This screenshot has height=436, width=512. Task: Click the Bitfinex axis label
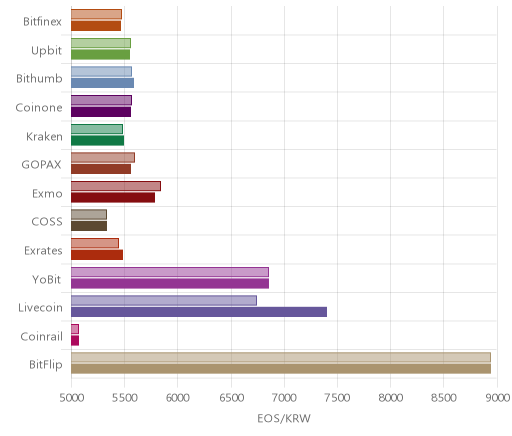[x=42, y=22]
